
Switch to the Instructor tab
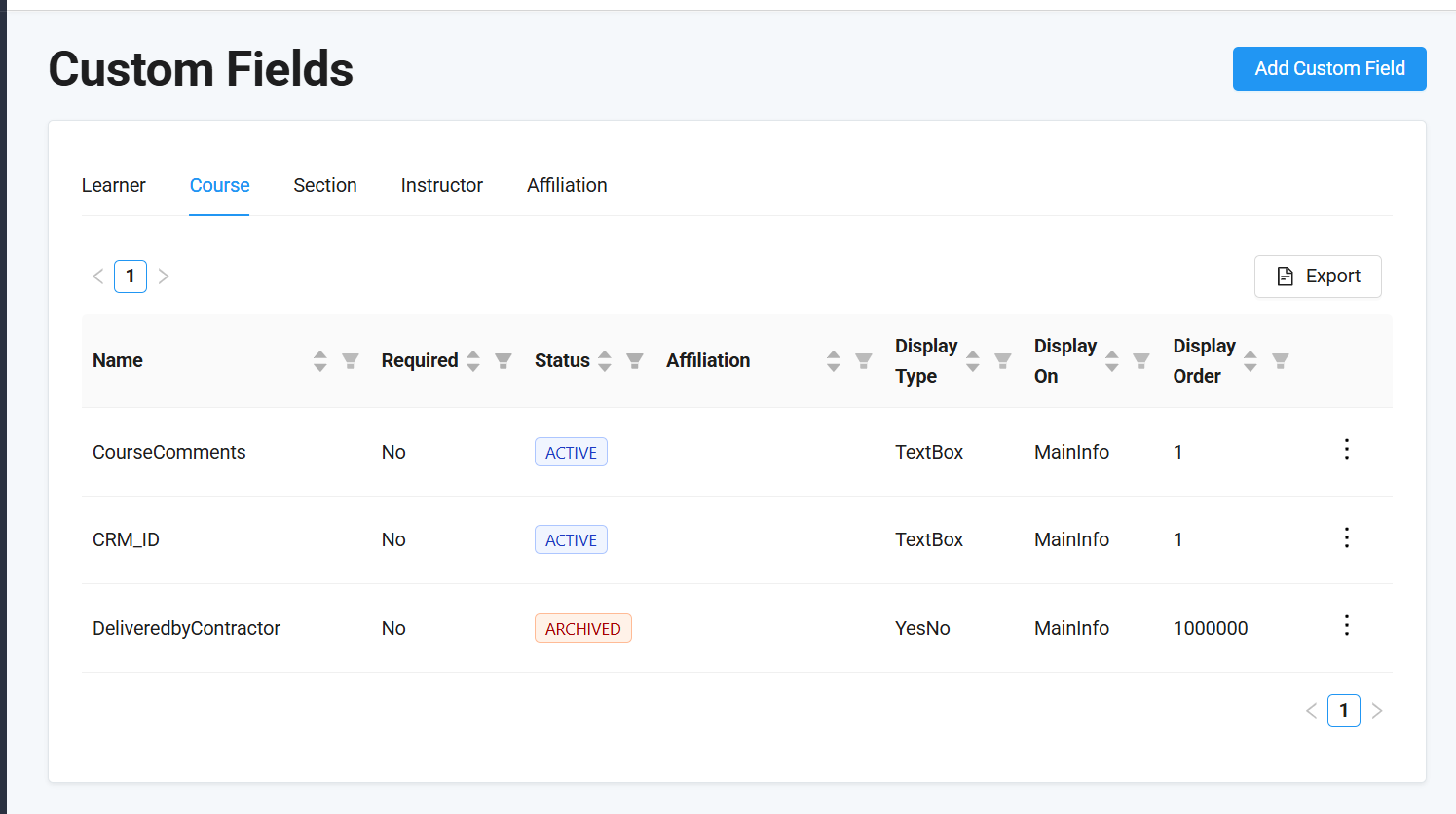coord(441,185)
